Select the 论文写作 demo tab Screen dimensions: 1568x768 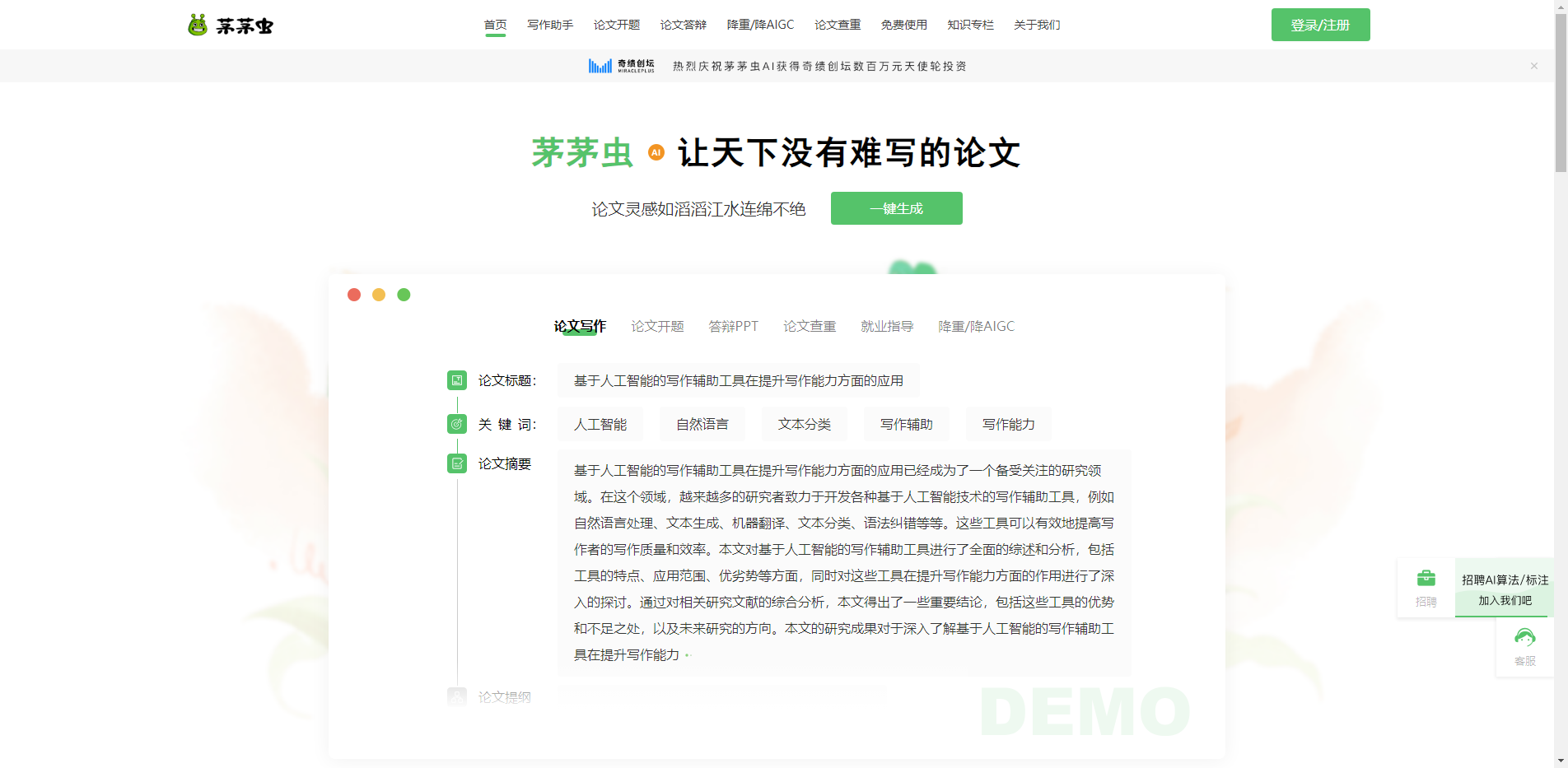(x=580, y=326)
